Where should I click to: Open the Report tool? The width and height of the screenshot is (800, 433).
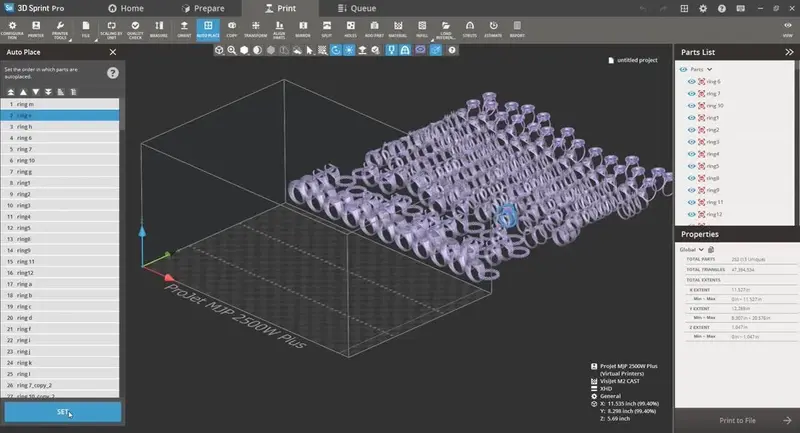pyautogui.click(x=517, y=30)
